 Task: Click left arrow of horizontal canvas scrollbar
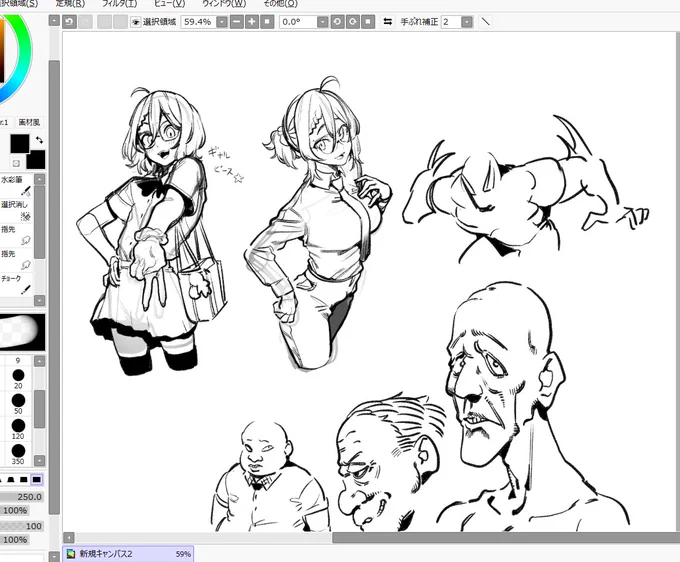(69, 537)
